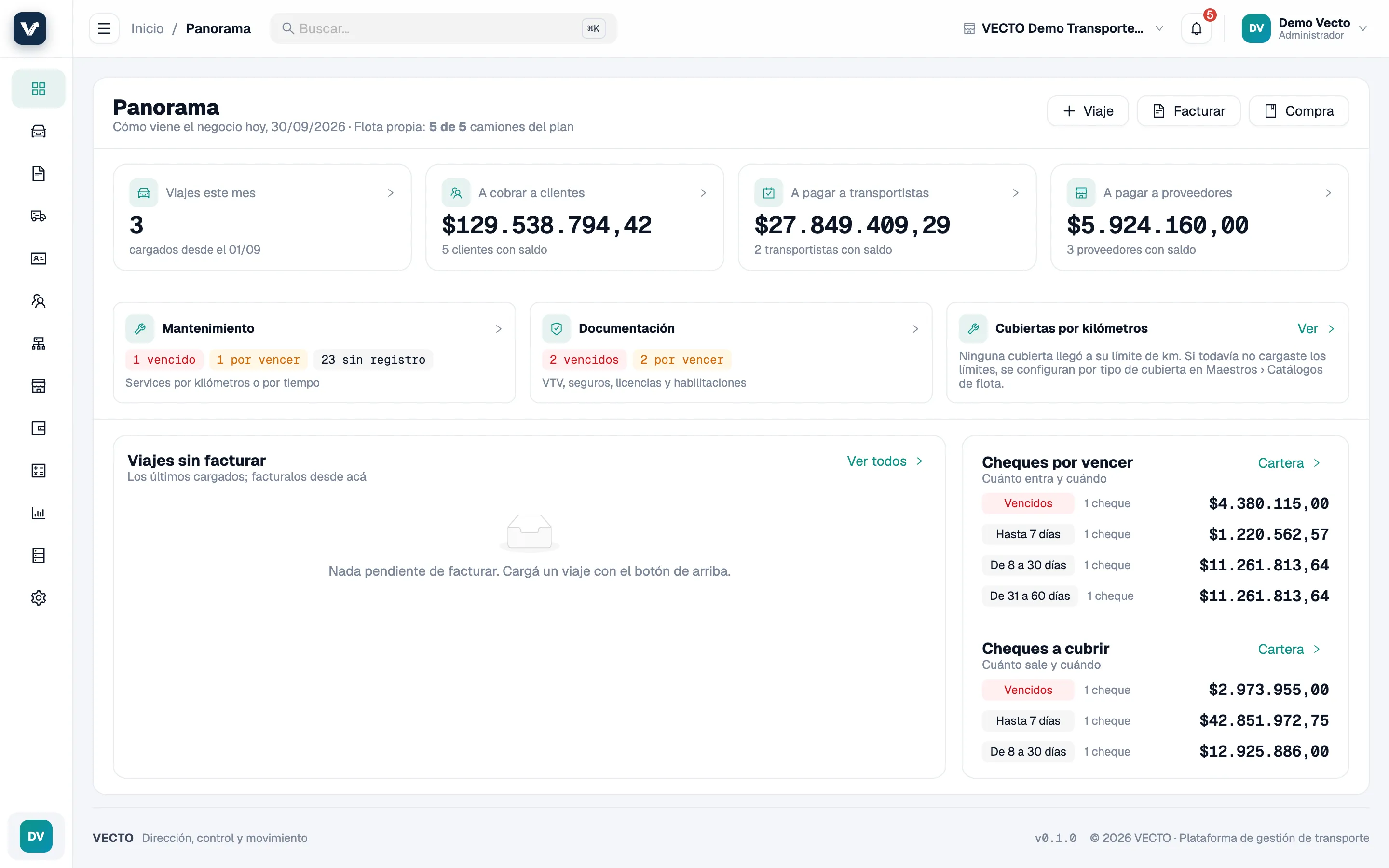Image resolution: width=1389 pixels, height=868 pixels.
Task: Go to Inicio breadcrumb
Action: 148,28
